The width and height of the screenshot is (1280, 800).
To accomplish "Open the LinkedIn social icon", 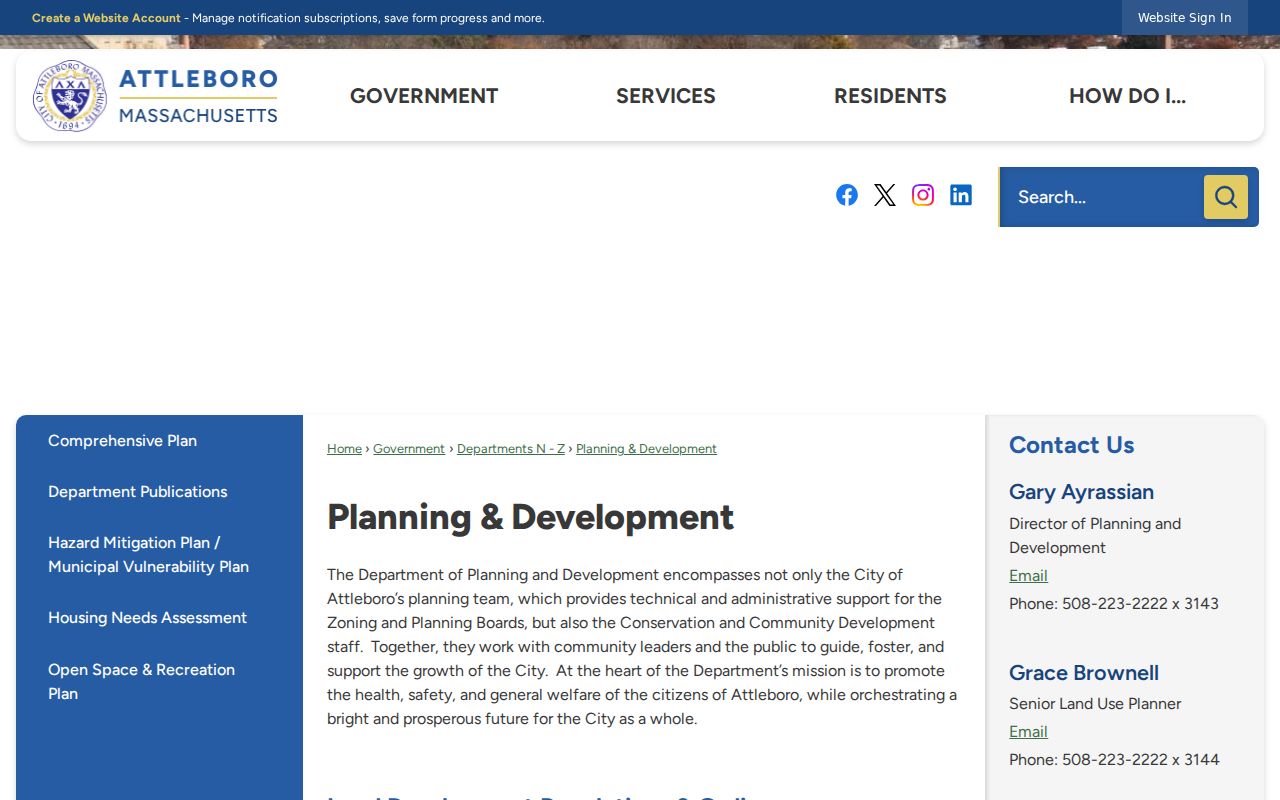I will point(961,195).
